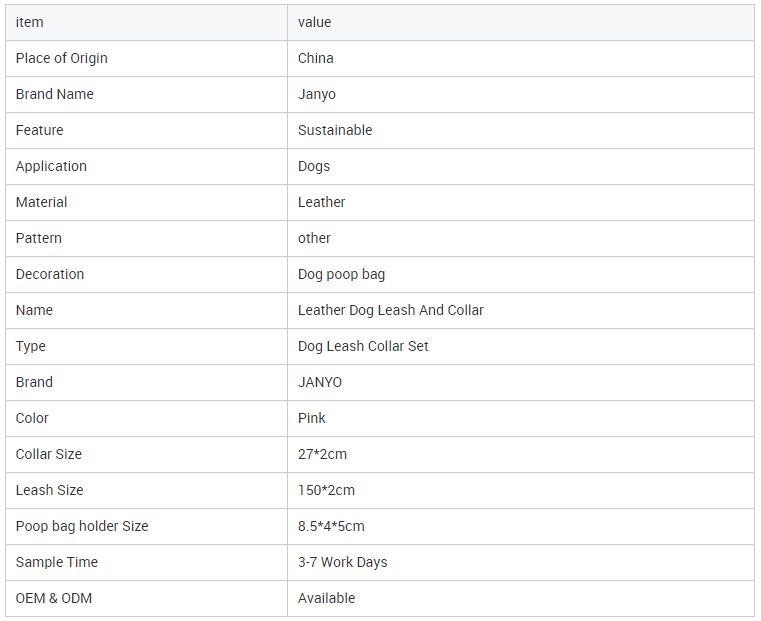This screenshot has height=621, width=761.
Task: Select the 'Place of Origin' cell
Action: (62, 58)
